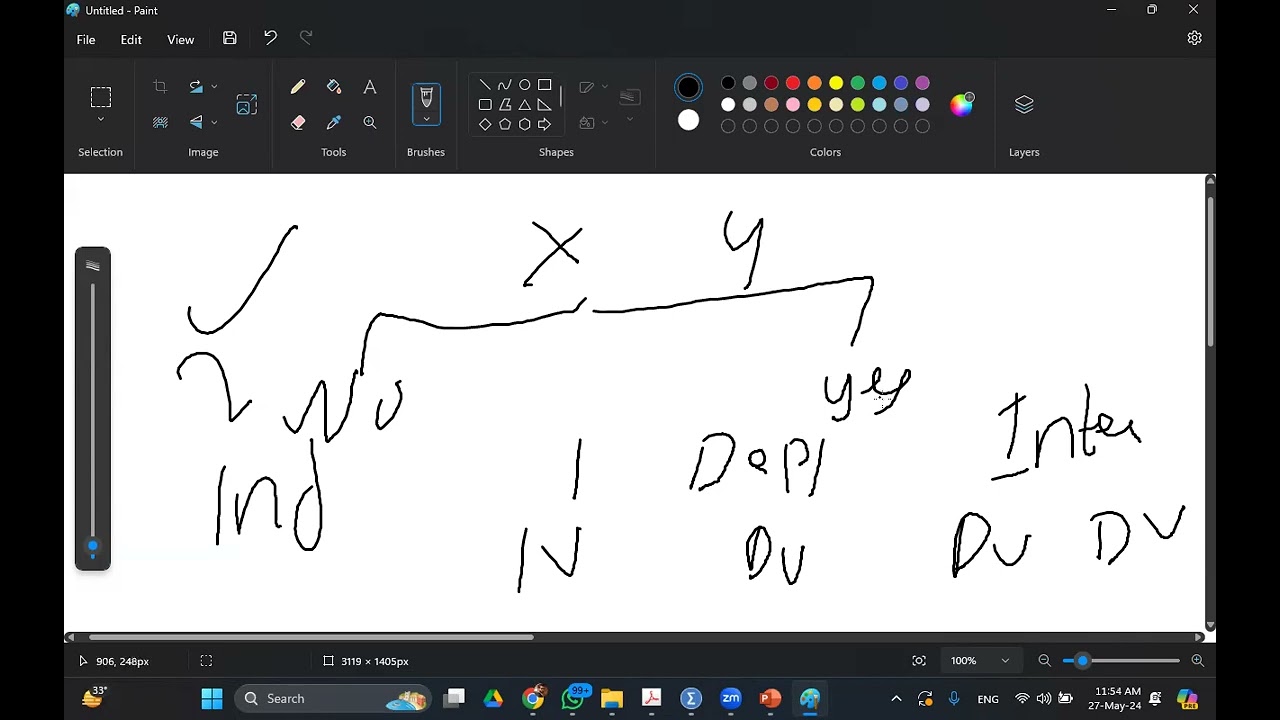Select the Oval shape
1280x720 pixels.
(x=525, y=85)
